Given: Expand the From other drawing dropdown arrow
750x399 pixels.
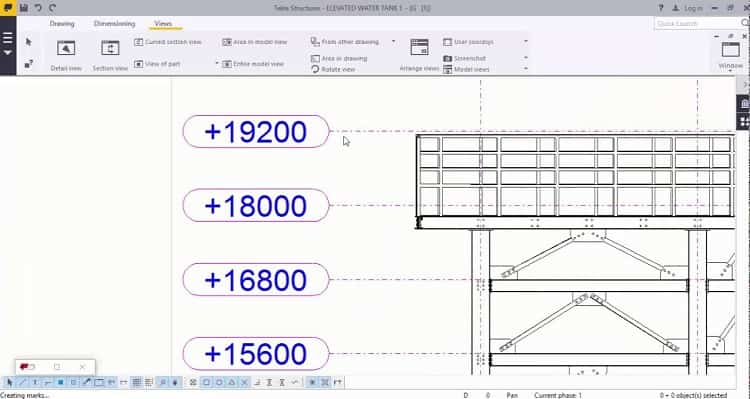Looking at the screenshot, I should pos(394,42).
